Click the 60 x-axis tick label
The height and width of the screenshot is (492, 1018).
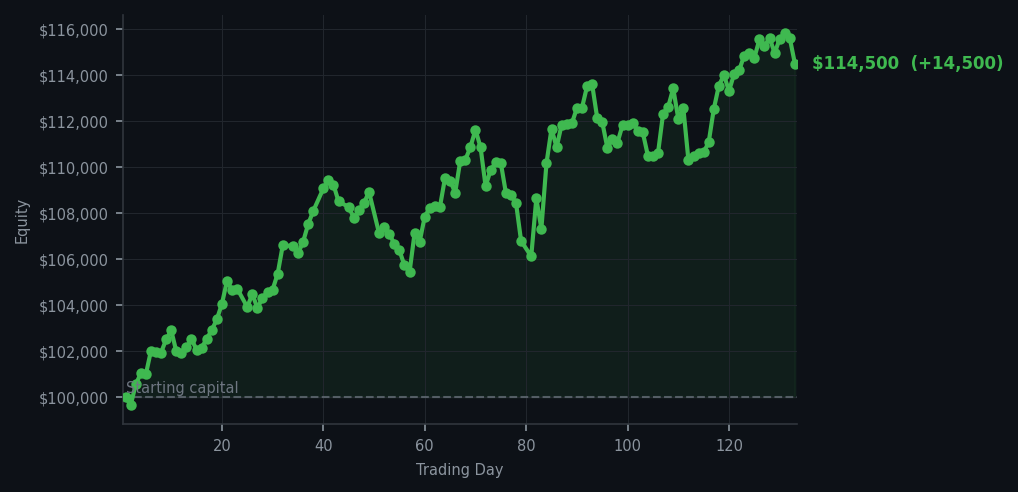coord(425,446)
